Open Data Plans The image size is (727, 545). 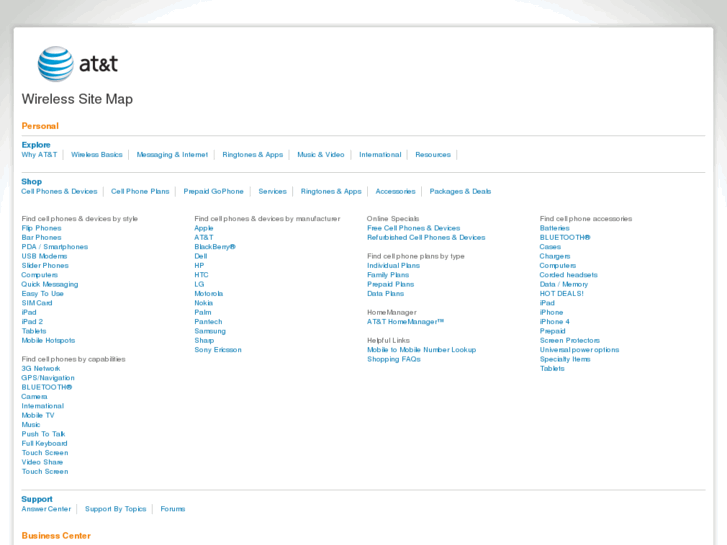click(385, 293)
